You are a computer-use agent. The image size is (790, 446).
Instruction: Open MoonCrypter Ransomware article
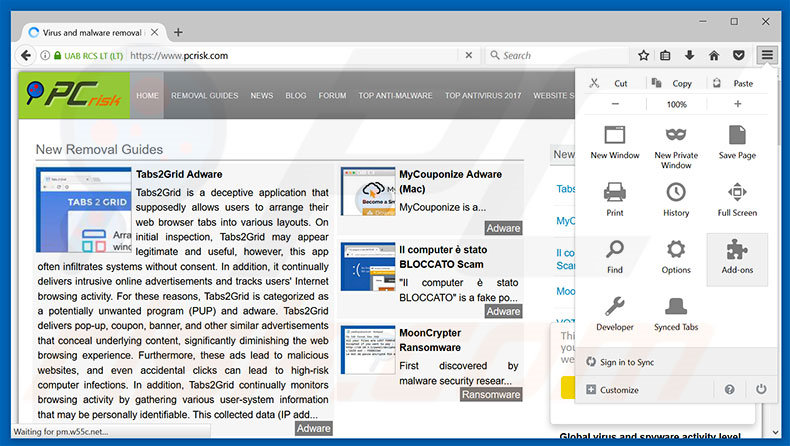(430, 340)
